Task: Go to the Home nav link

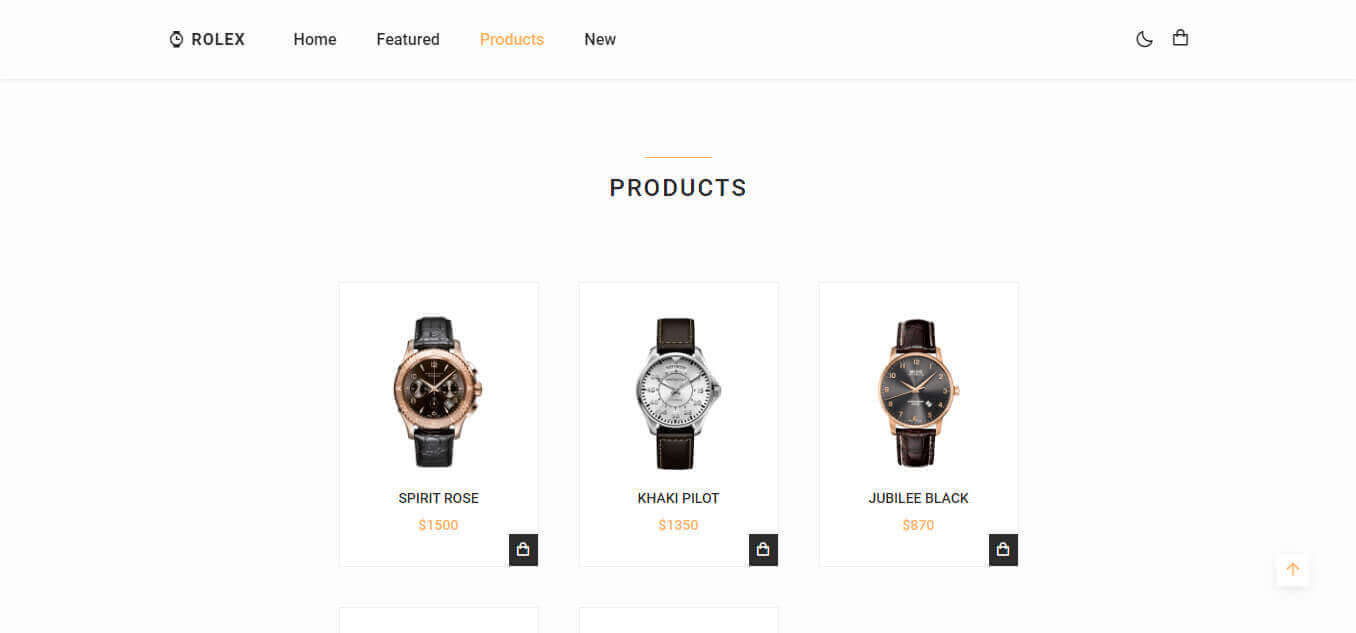Action: [315, 39]
